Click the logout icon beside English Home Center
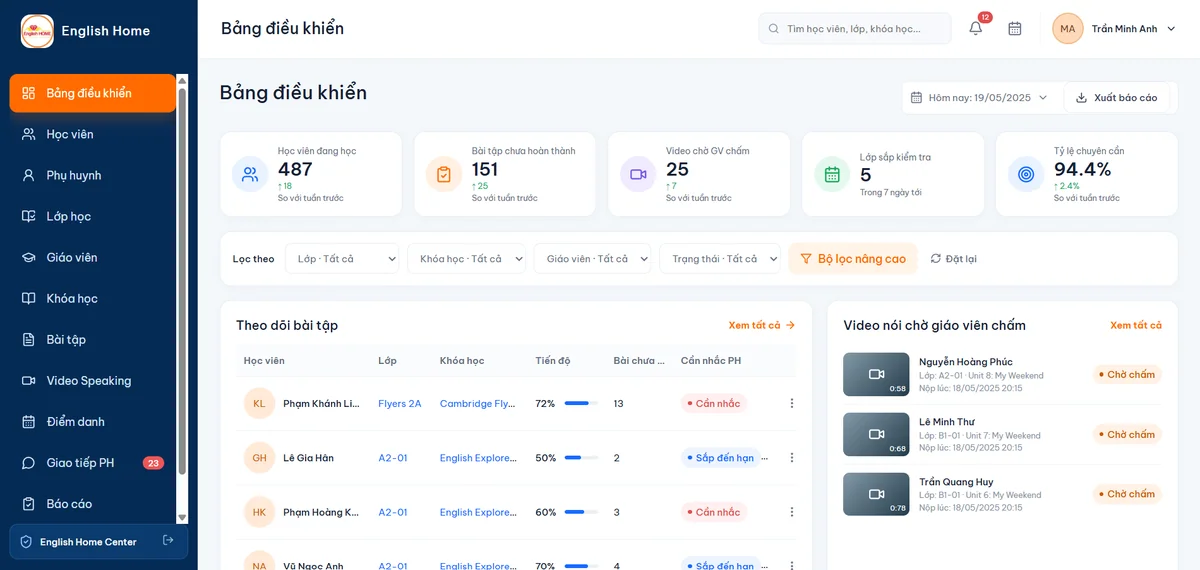 (x=168, y=541)
